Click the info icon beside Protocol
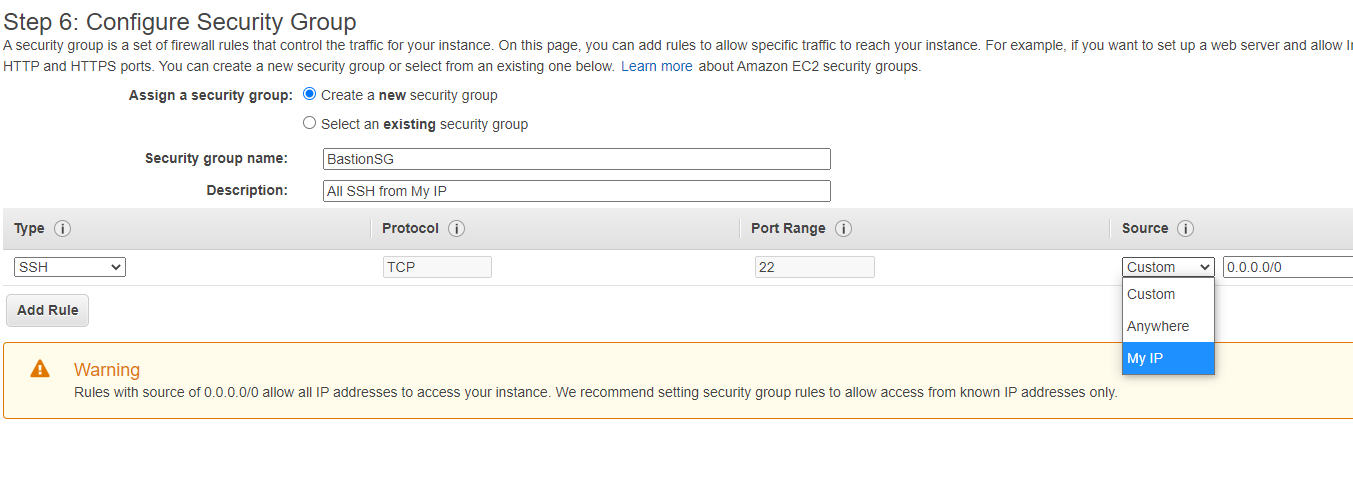 [x=456, y=229]
